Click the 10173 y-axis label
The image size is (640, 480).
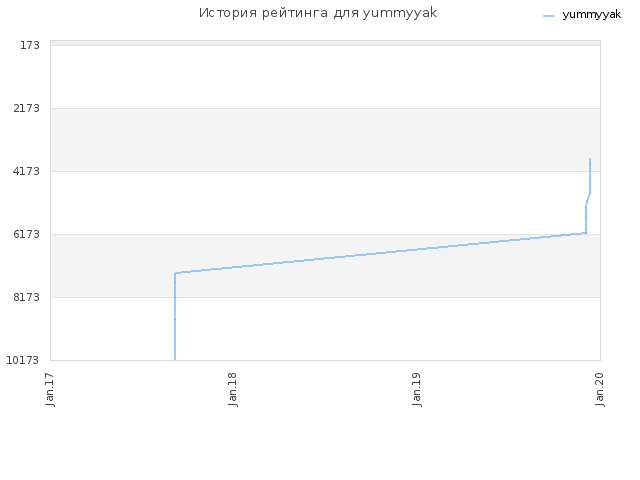pos(23,360)
